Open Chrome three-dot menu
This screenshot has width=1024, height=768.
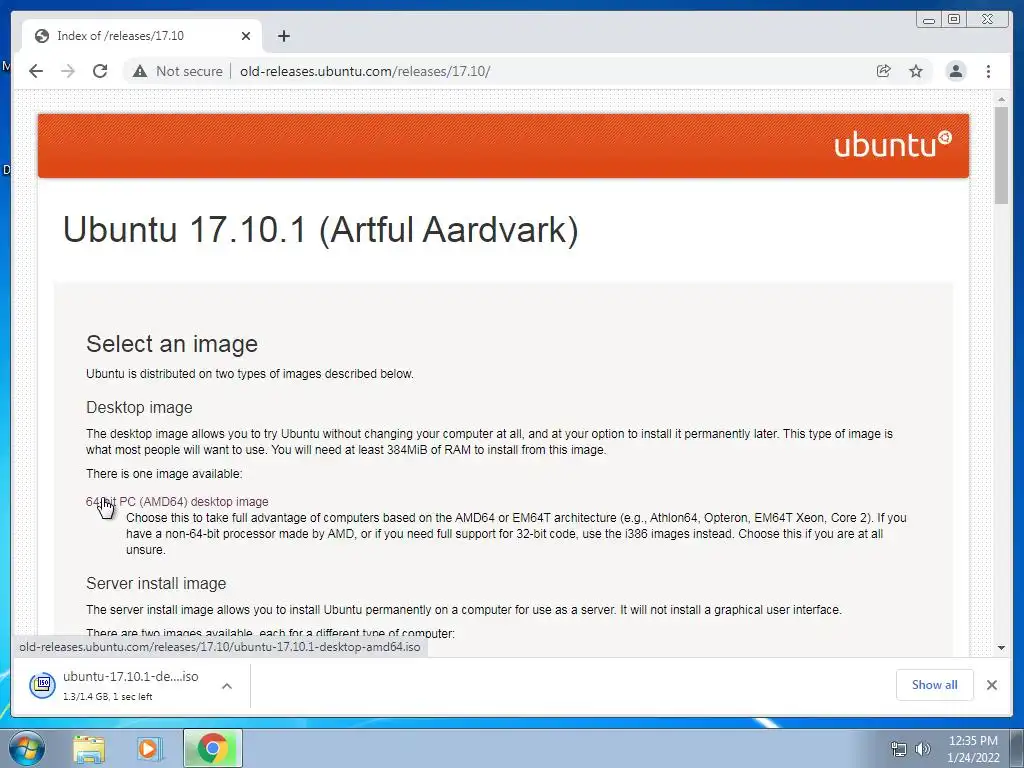tap(988, 71)
